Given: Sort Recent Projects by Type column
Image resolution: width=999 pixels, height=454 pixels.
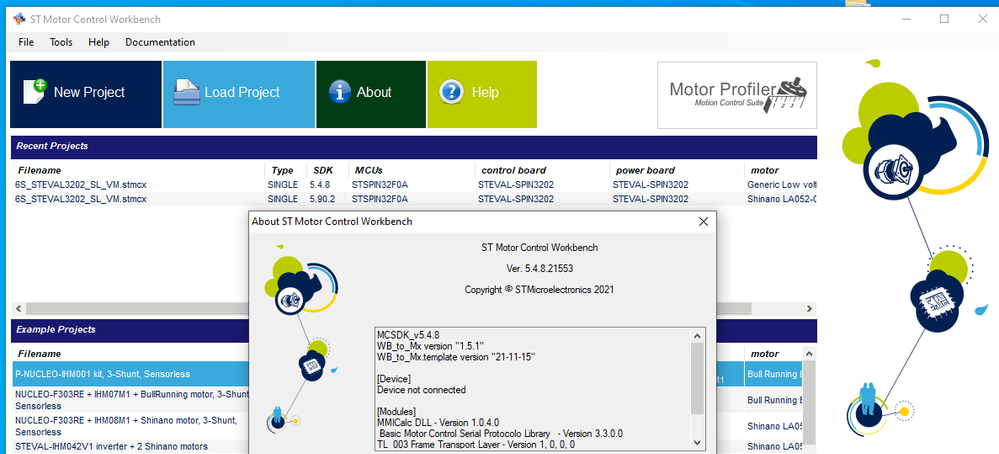Looking at the screenshot, I should coord(282,170).
